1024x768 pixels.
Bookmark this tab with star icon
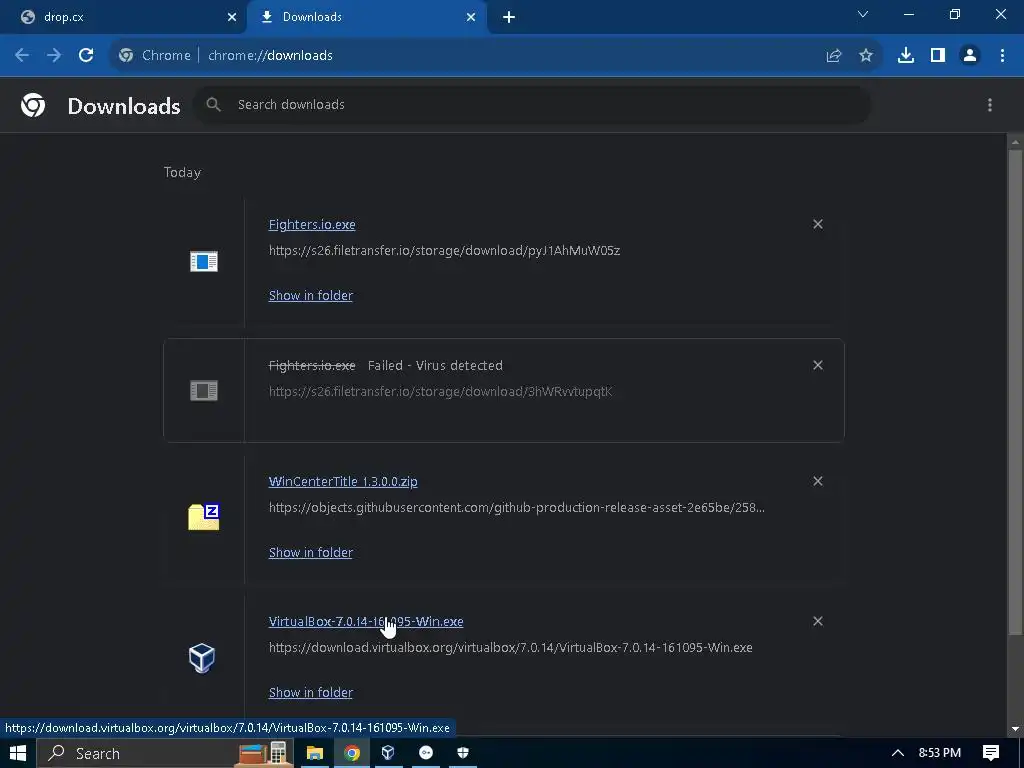(x=866, y=56)
